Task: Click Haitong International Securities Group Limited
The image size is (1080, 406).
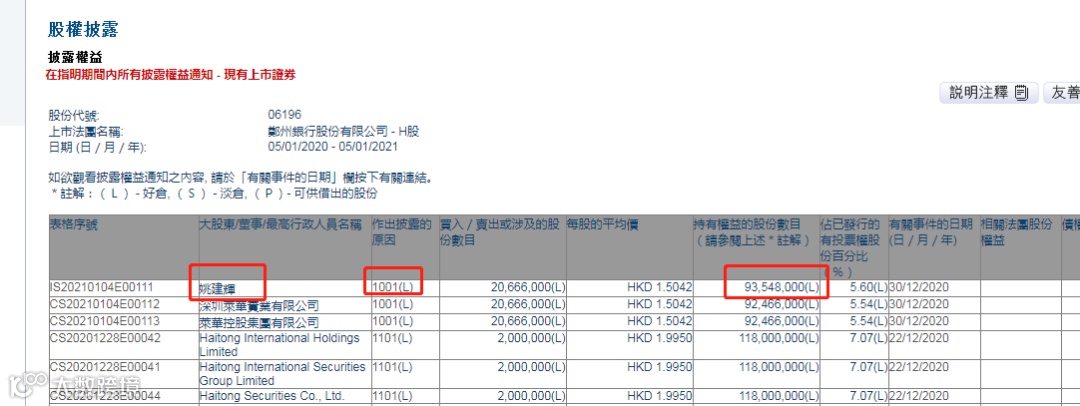Action: coord(282,374)
